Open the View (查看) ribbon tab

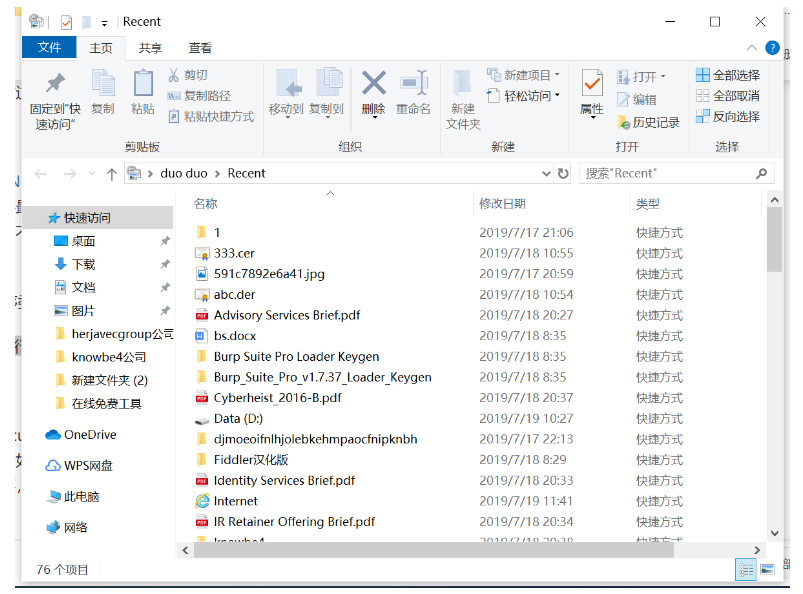(200, 48)
